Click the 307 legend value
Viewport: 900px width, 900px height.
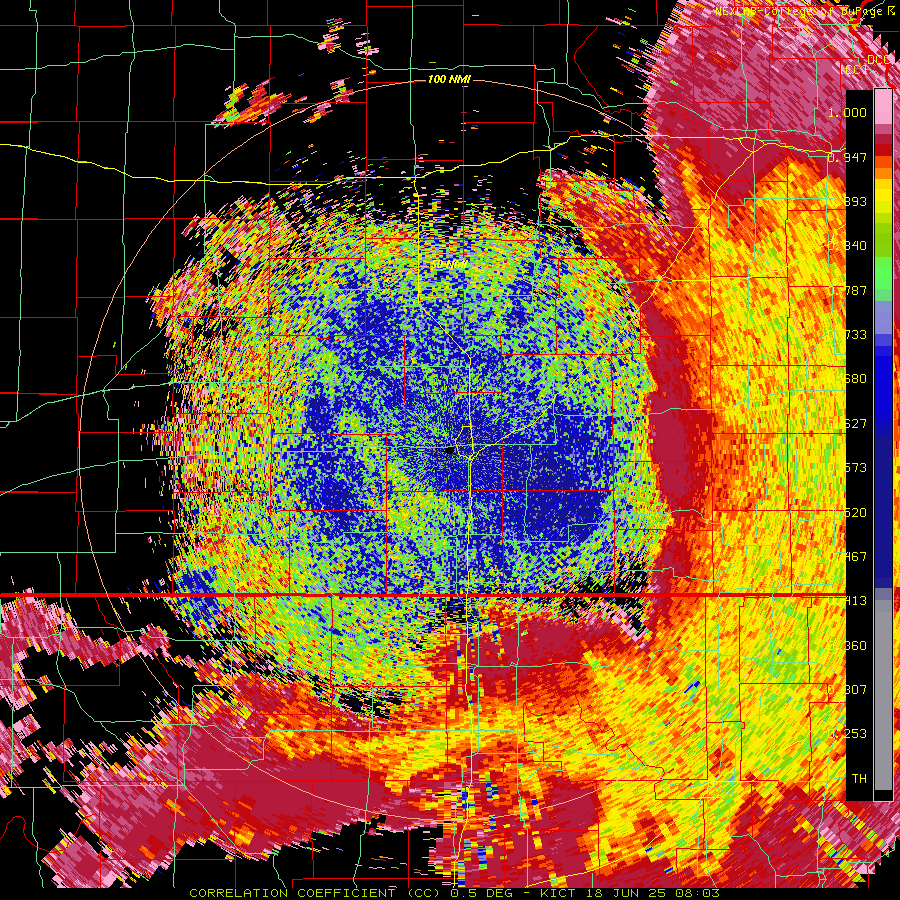click(x=855, y=690)
